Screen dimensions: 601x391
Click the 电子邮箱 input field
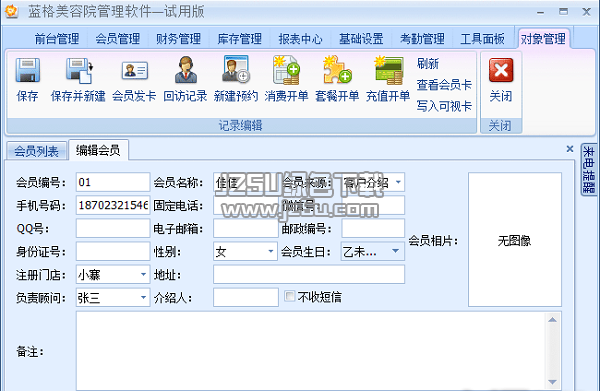click(x=246, y=228)
